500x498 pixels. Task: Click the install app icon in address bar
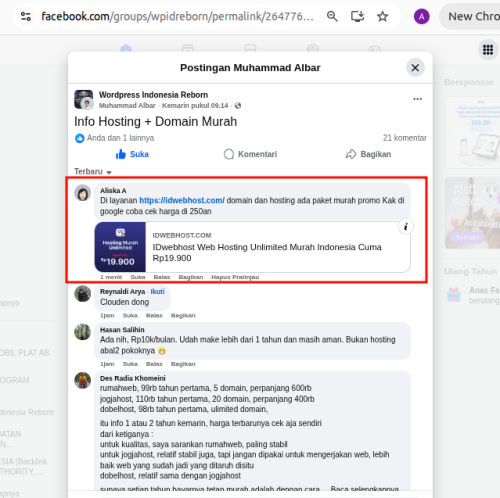click(x=357, y=16)
